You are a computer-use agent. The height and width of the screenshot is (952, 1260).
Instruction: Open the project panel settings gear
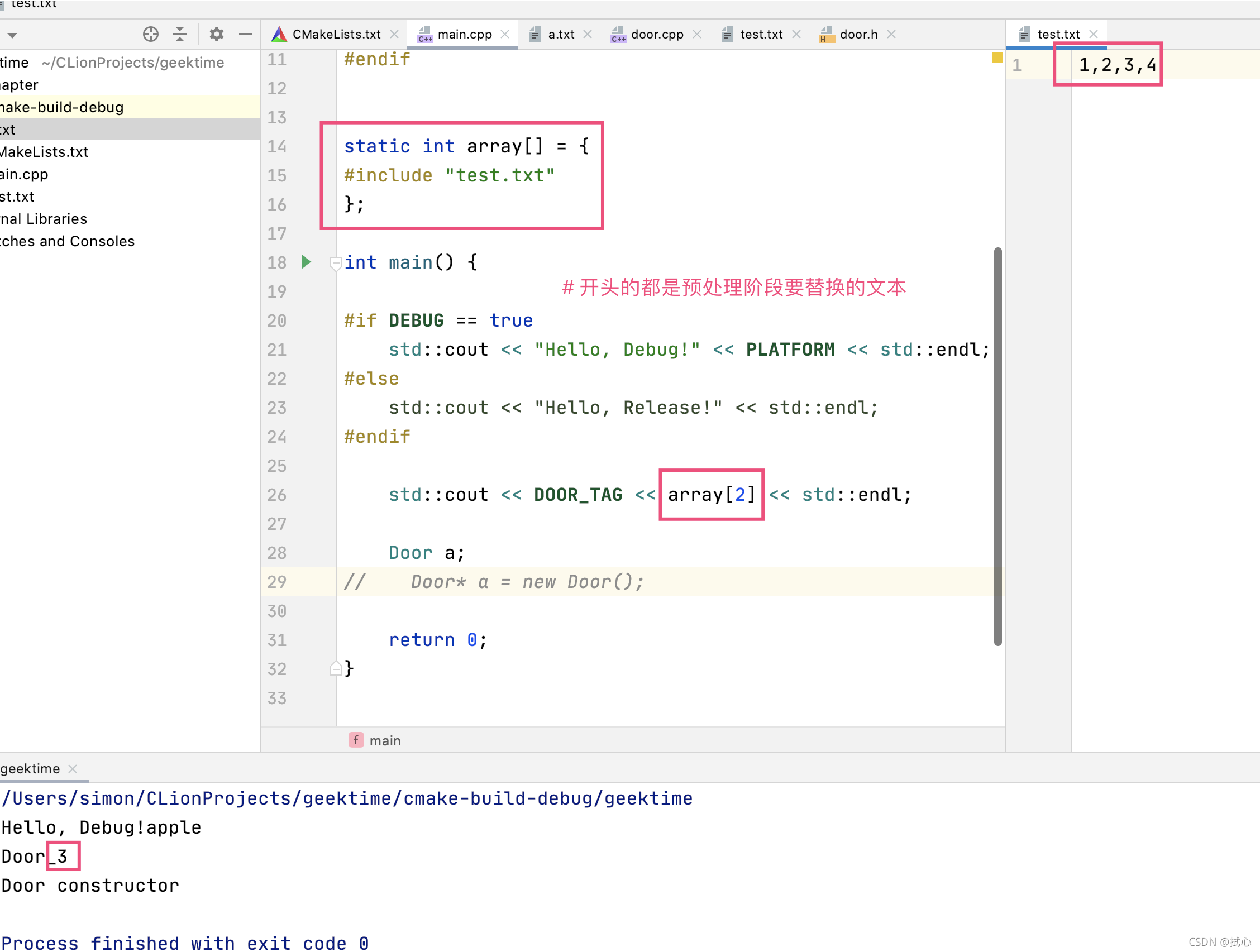coord(217,34)
